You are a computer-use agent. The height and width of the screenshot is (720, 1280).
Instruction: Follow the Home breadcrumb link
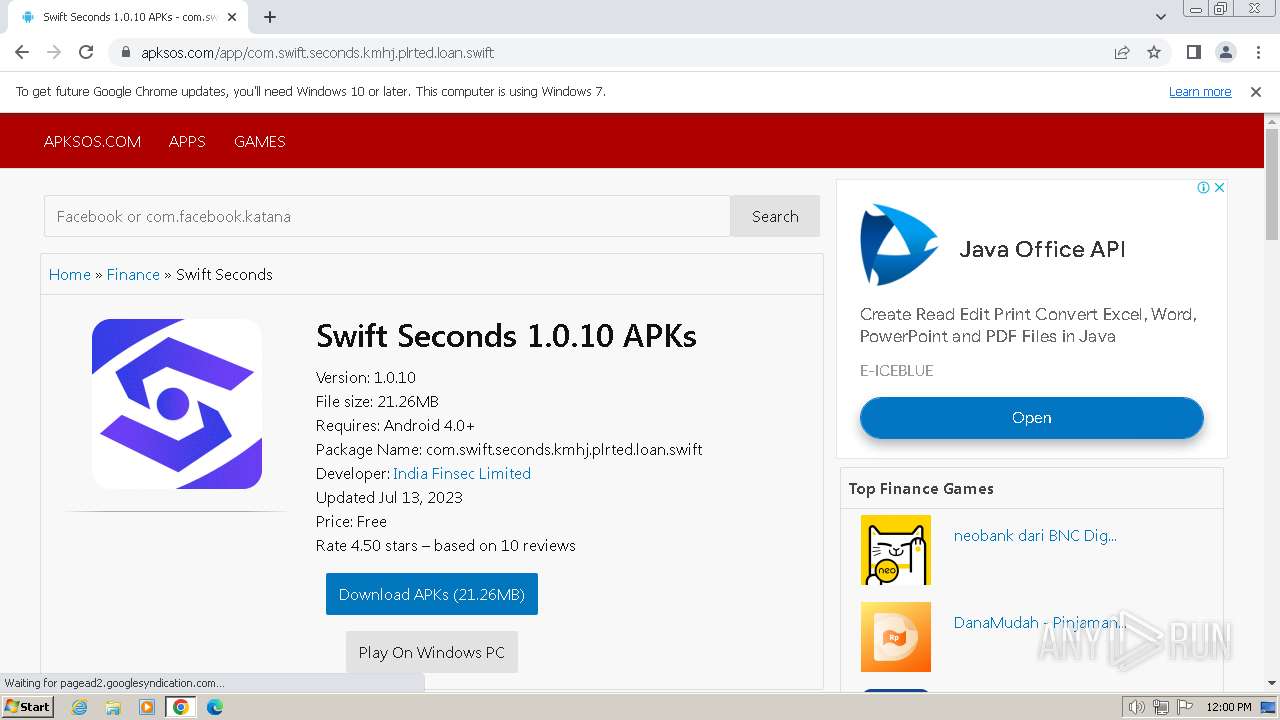click(x=70, y=274)
